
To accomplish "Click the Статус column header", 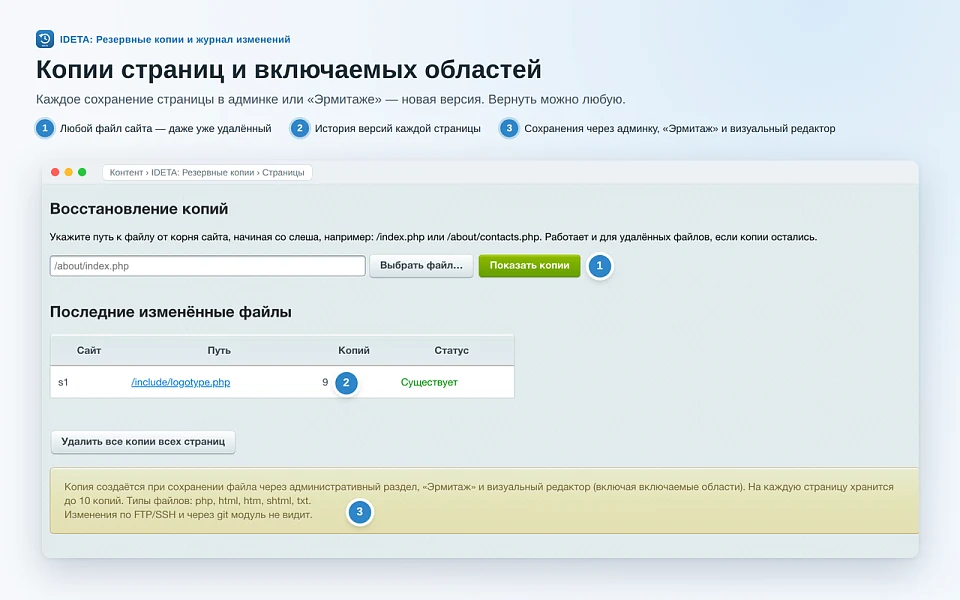I will coord(451,350).
